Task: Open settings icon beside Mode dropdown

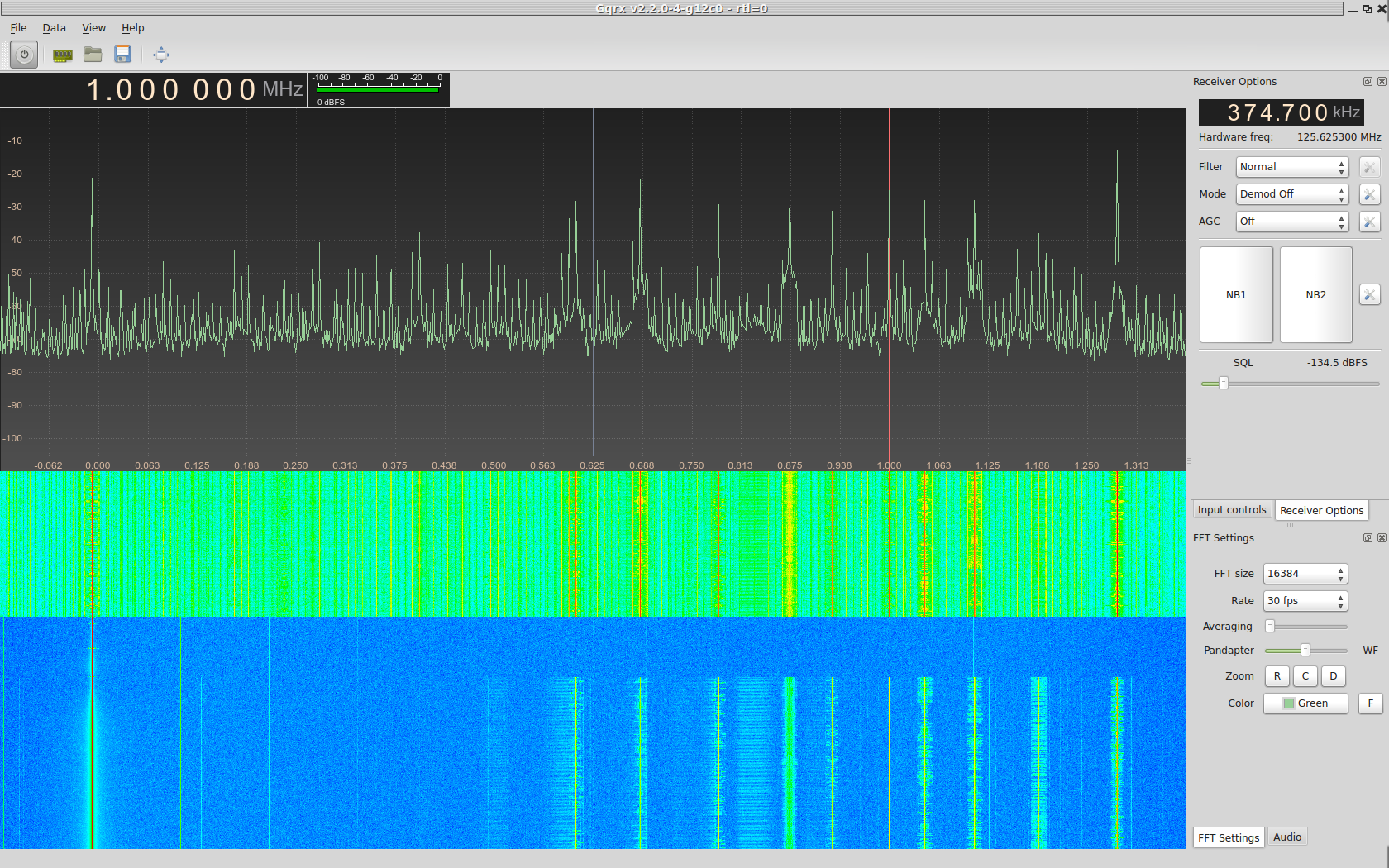Action: [1369, 194]
